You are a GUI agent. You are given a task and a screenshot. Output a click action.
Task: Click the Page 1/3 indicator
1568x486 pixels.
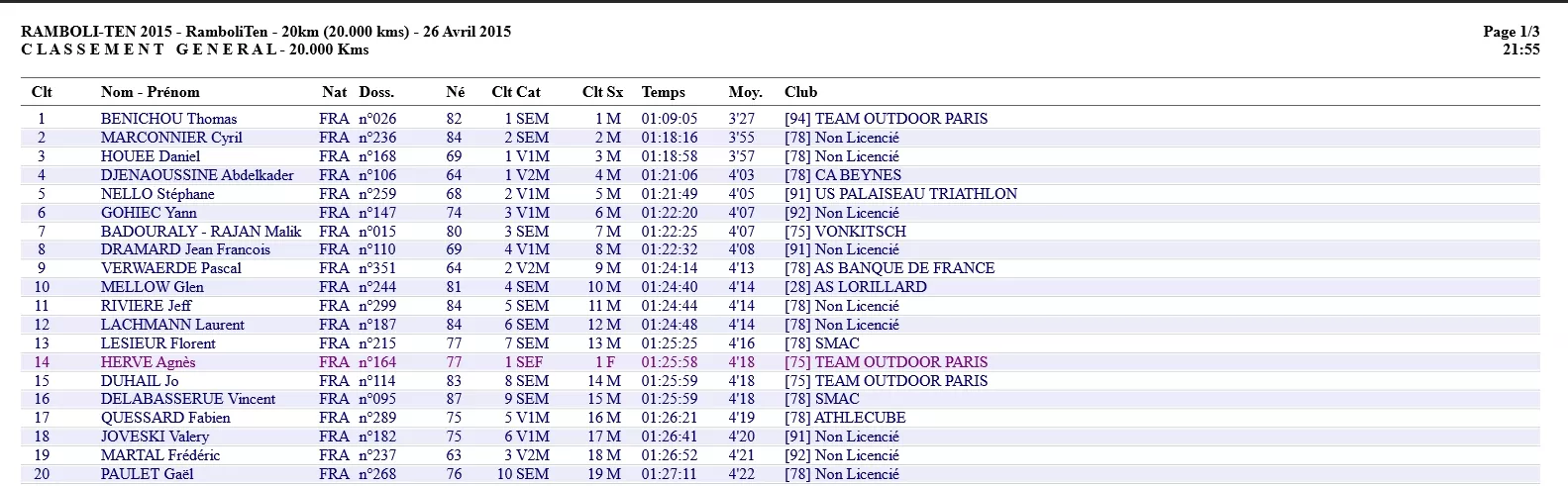click(x=1511, y=32)
